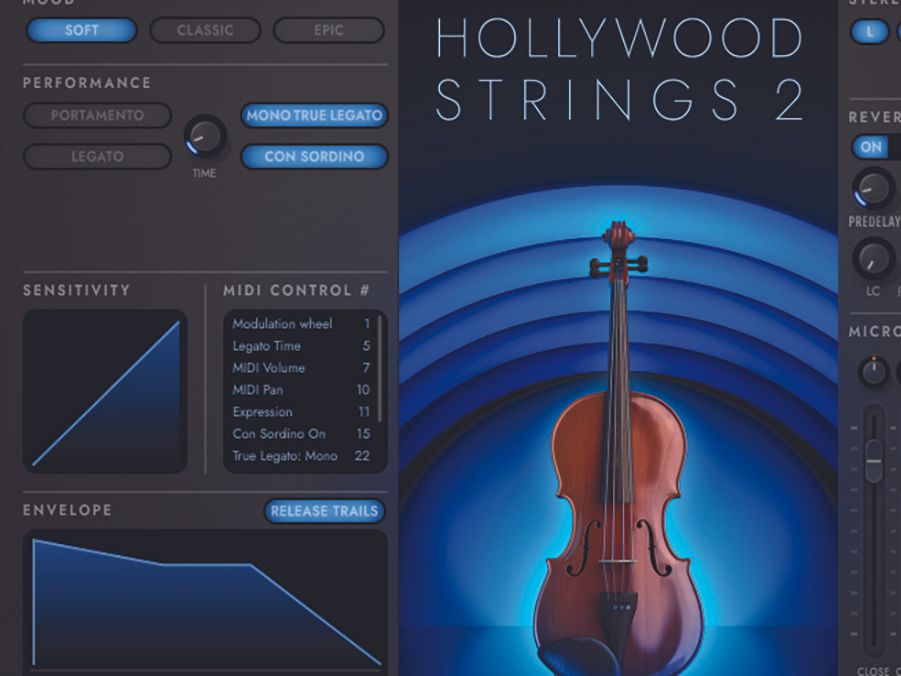Select the Expression row in MIDI list
Image resolution: width=901 pixels, height=676 pixels.
301,412
